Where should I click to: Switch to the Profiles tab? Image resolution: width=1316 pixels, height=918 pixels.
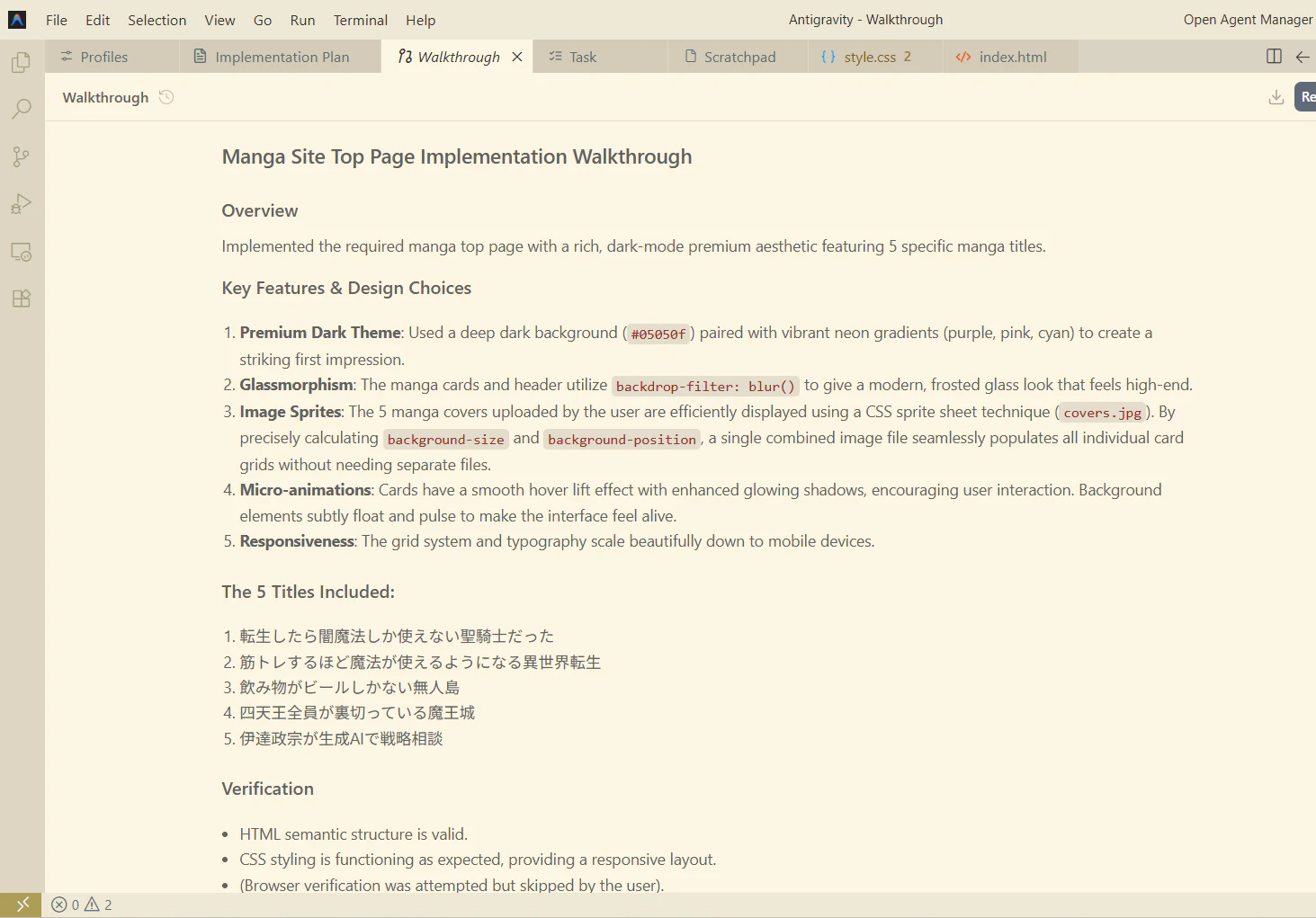tap(112, 57)
